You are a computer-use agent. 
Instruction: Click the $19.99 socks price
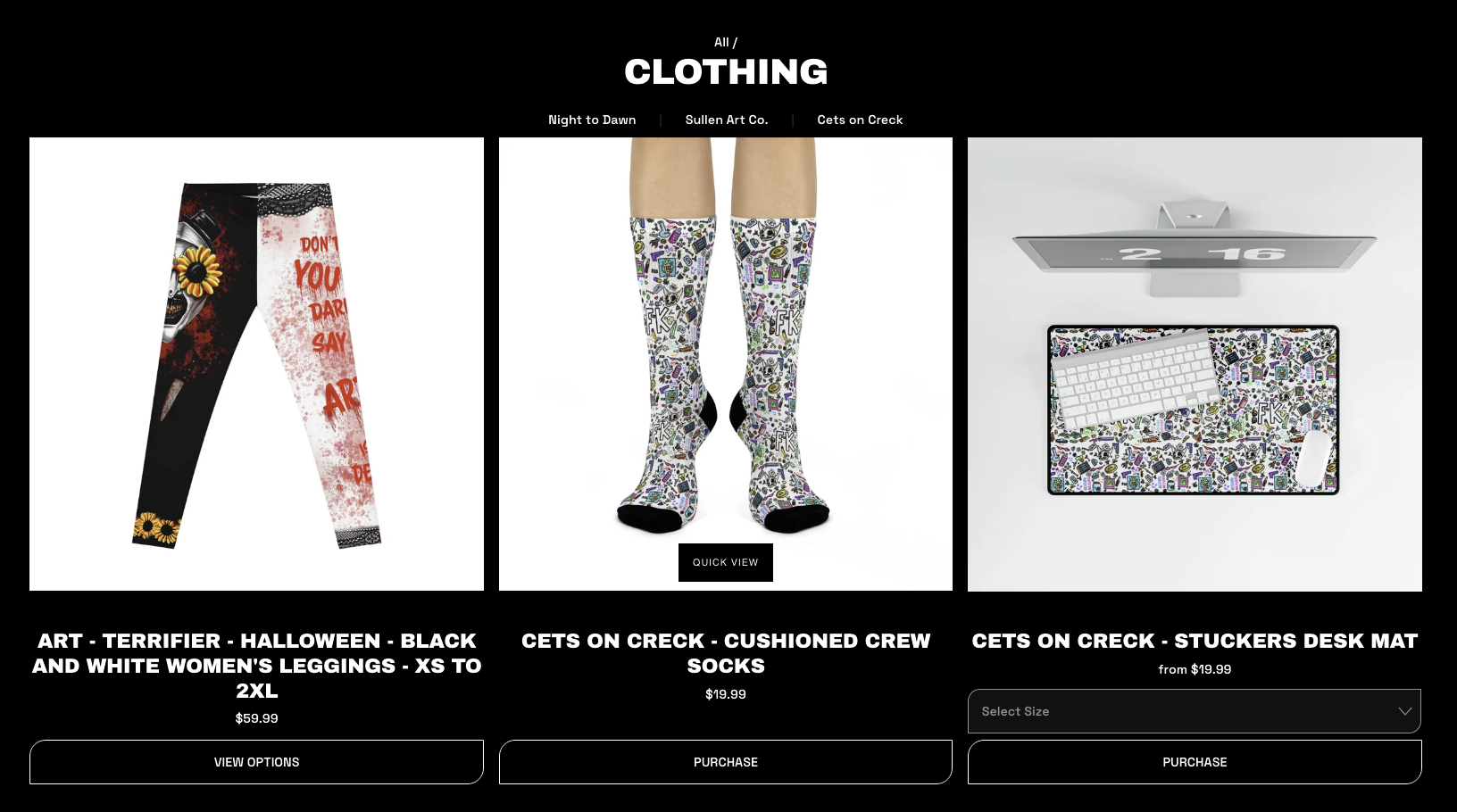tap(726, 694)
